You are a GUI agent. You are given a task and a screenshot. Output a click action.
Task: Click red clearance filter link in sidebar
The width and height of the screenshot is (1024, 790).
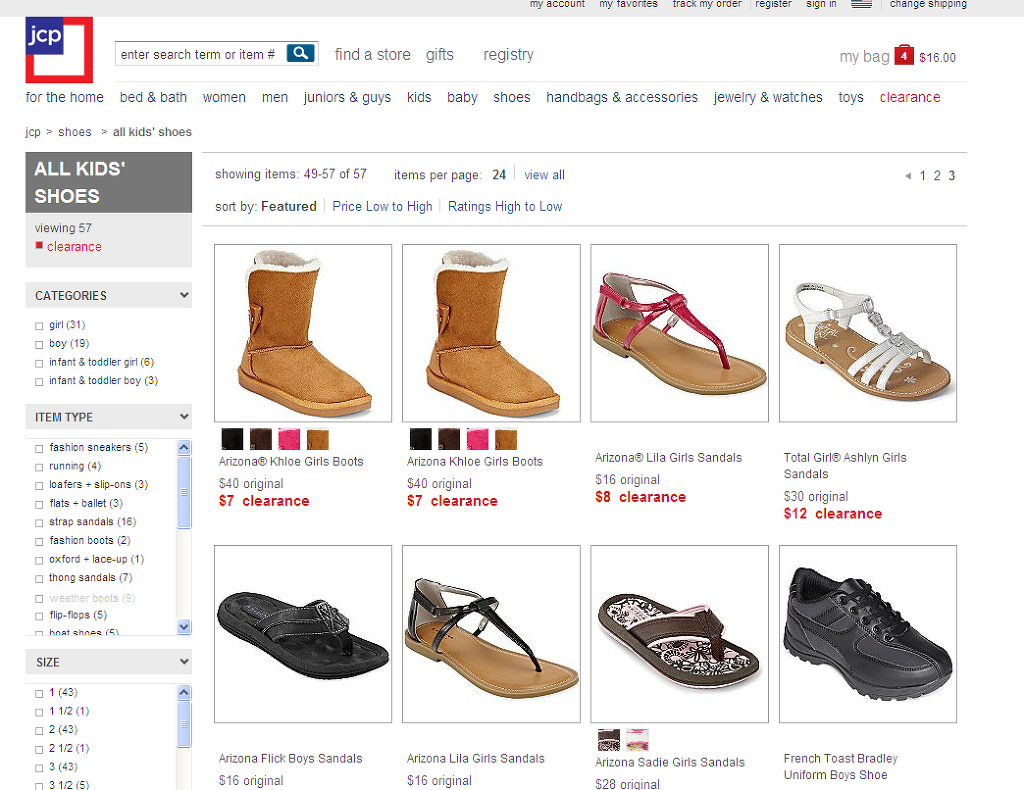74,247
